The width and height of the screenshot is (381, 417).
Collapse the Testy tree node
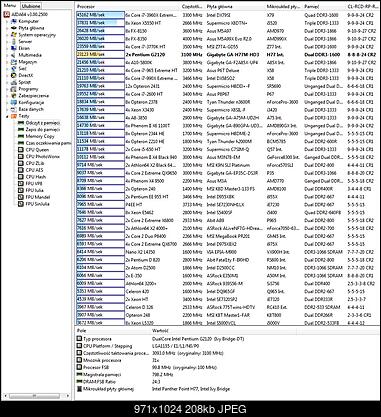pos(7,116)
